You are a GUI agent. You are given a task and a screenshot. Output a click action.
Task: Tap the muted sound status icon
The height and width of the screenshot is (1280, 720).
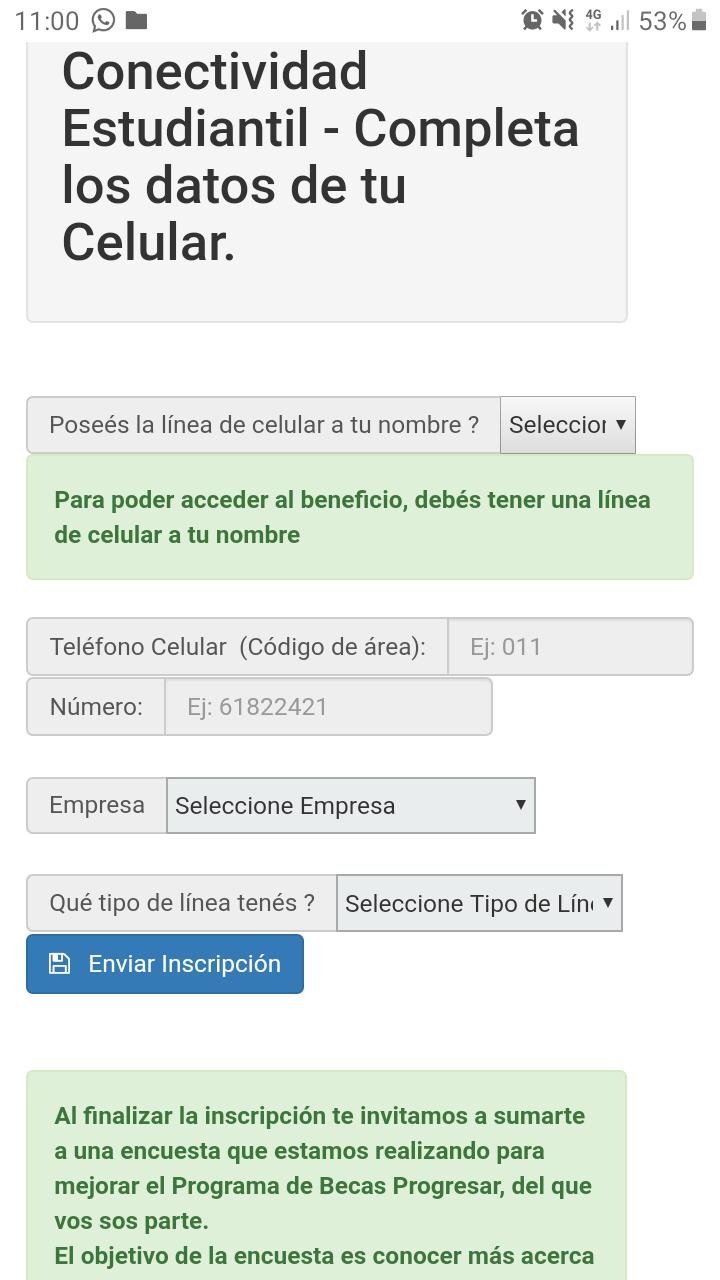563,20
